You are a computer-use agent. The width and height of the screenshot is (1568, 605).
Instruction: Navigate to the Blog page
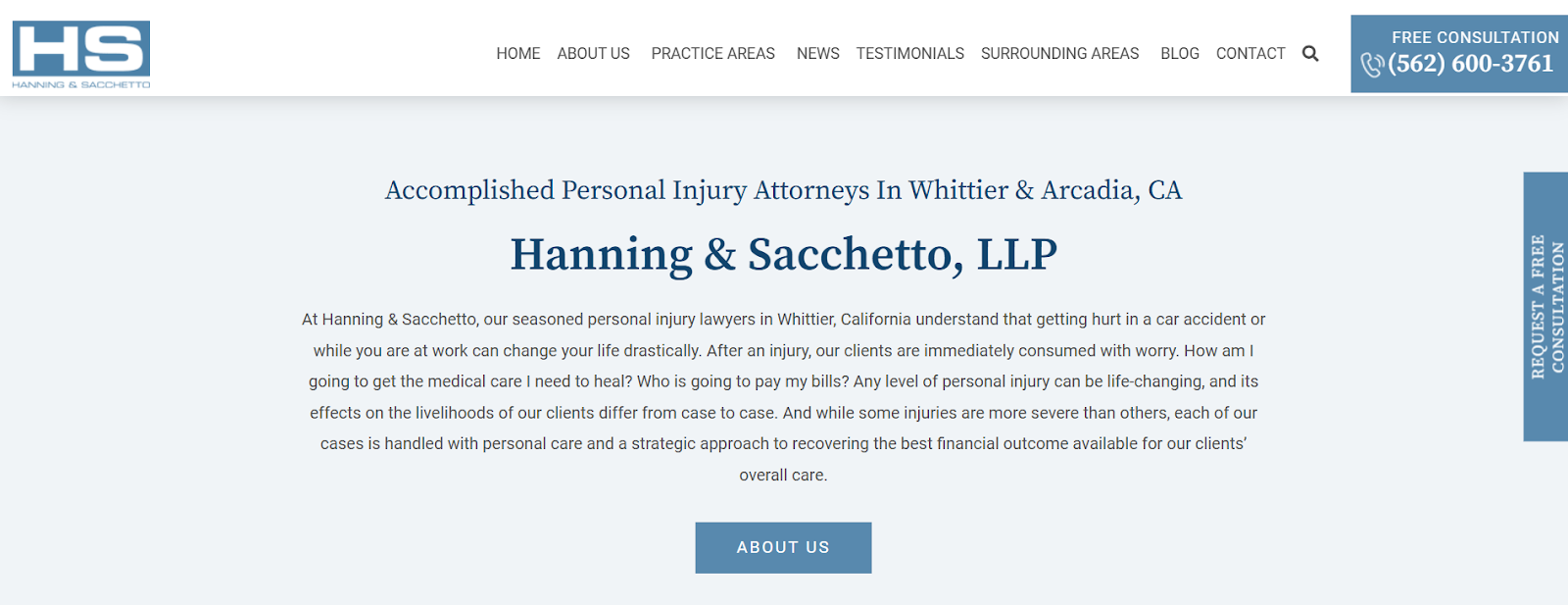(1179, 54)
